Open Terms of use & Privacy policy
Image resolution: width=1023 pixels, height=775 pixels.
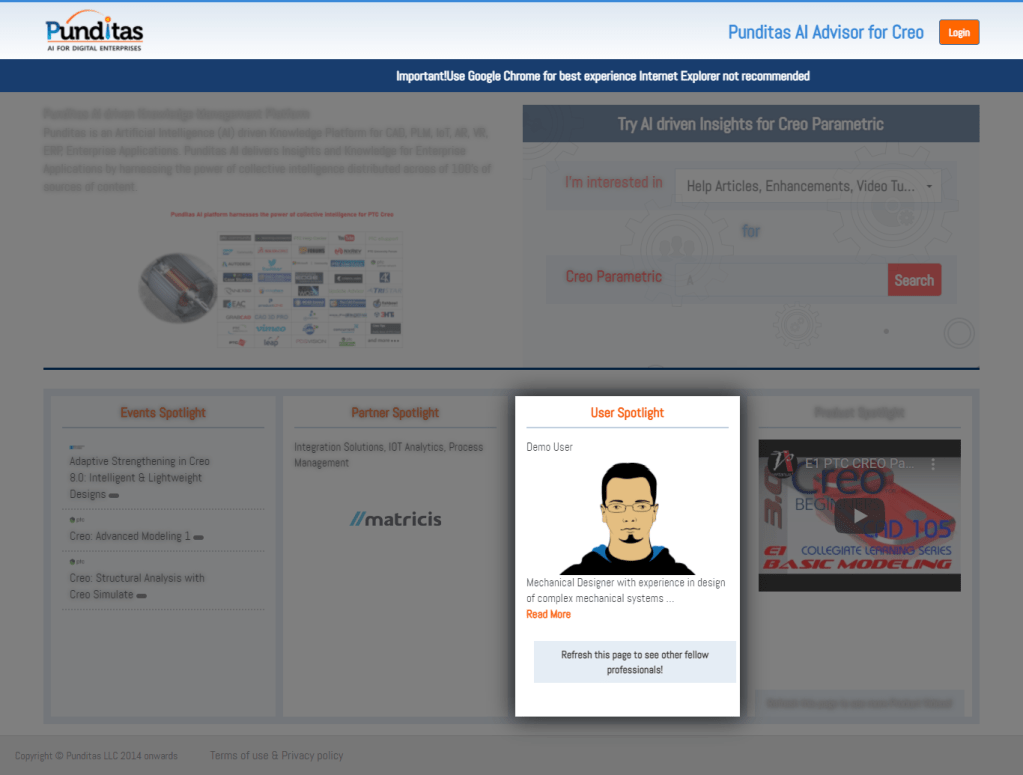[276, 756]
